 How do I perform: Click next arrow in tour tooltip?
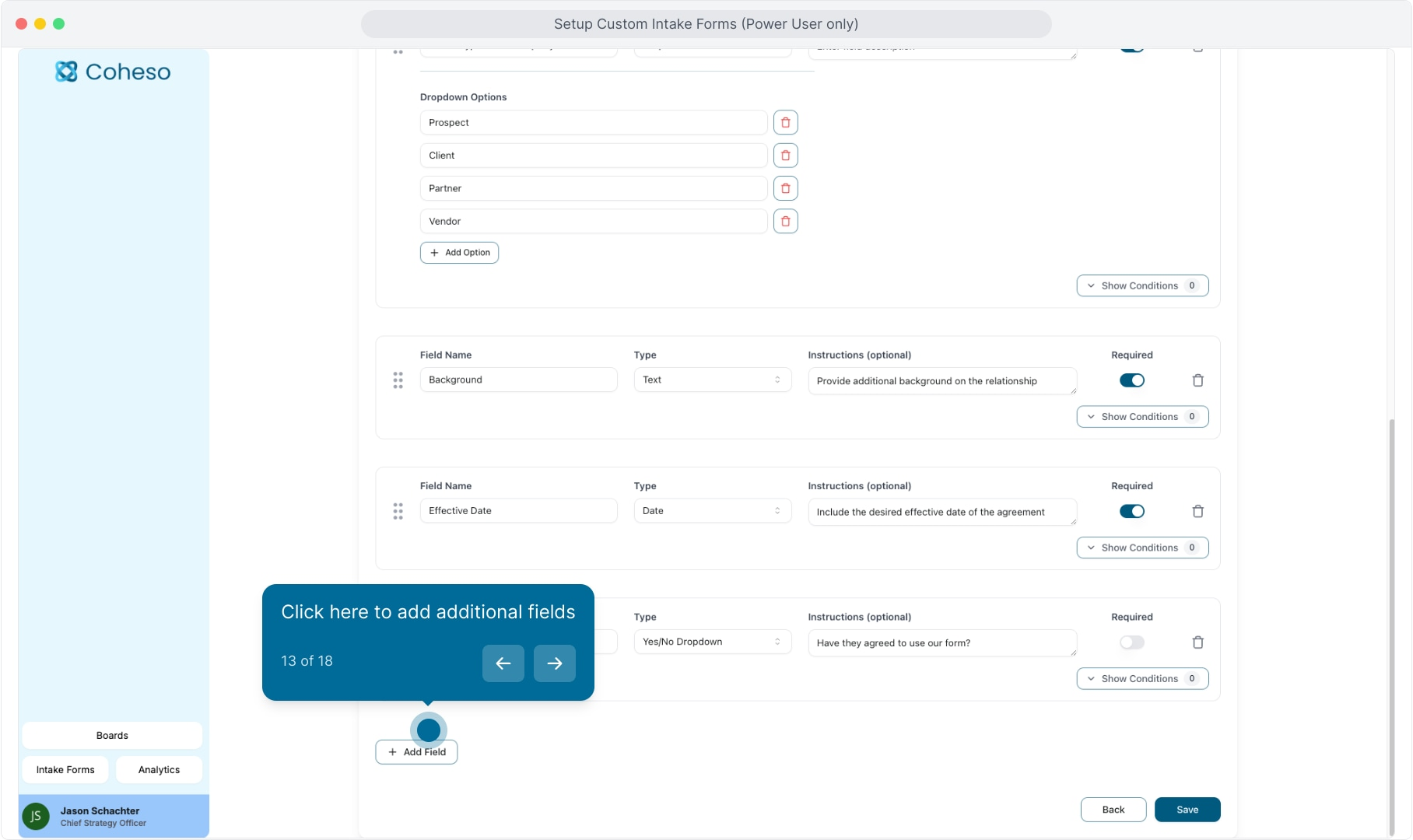[x=554, y=663]
